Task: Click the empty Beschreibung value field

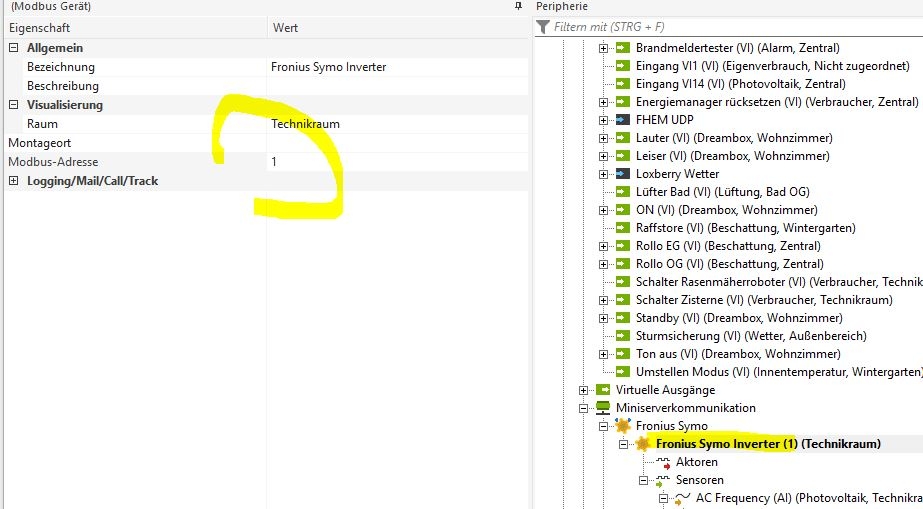Action: 397,86
